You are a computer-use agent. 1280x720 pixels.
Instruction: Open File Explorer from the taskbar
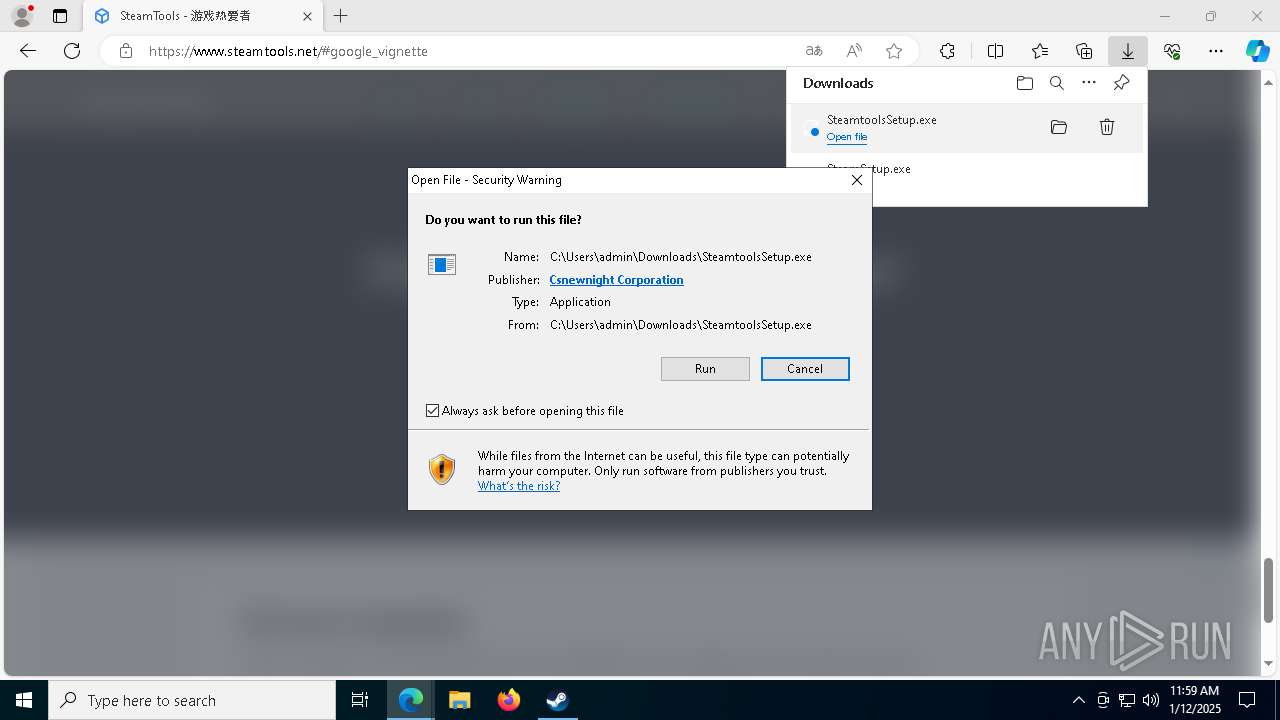[459, 700]
